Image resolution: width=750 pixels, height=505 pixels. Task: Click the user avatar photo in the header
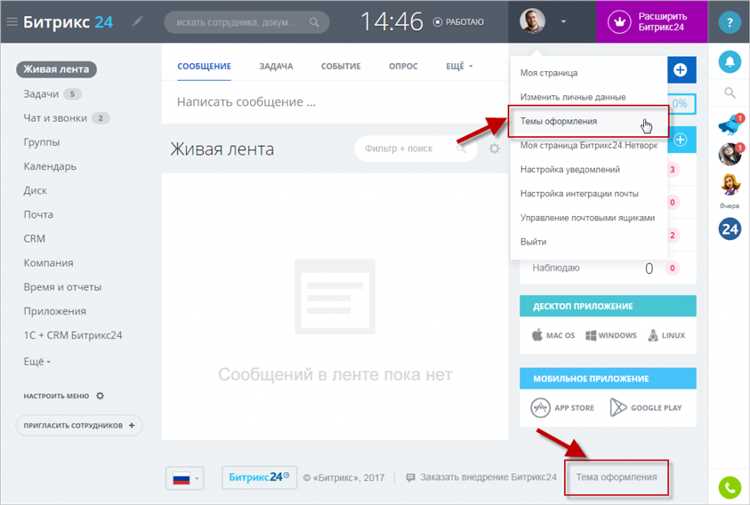tap(532, 21)
